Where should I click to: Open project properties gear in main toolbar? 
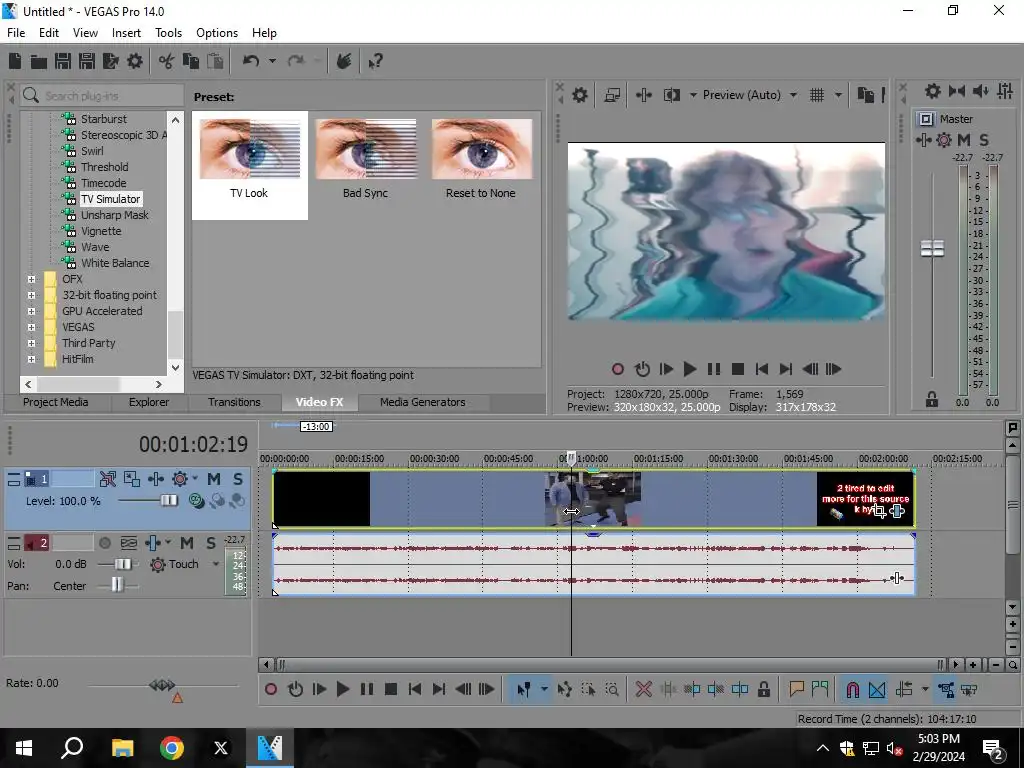tap(135, 61)
